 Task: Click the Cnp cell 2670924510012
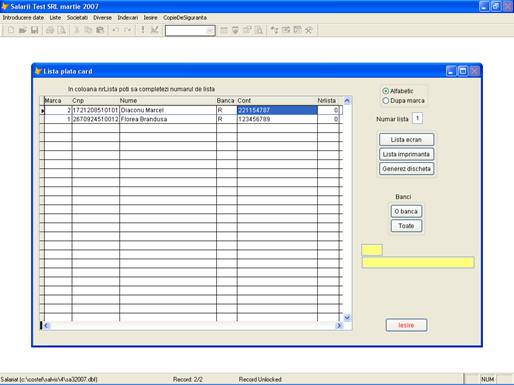click(96, 119)
